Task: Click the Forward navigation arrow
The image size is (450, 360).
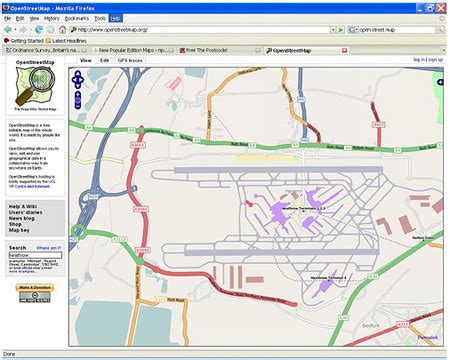Action: tap(23, 30)
